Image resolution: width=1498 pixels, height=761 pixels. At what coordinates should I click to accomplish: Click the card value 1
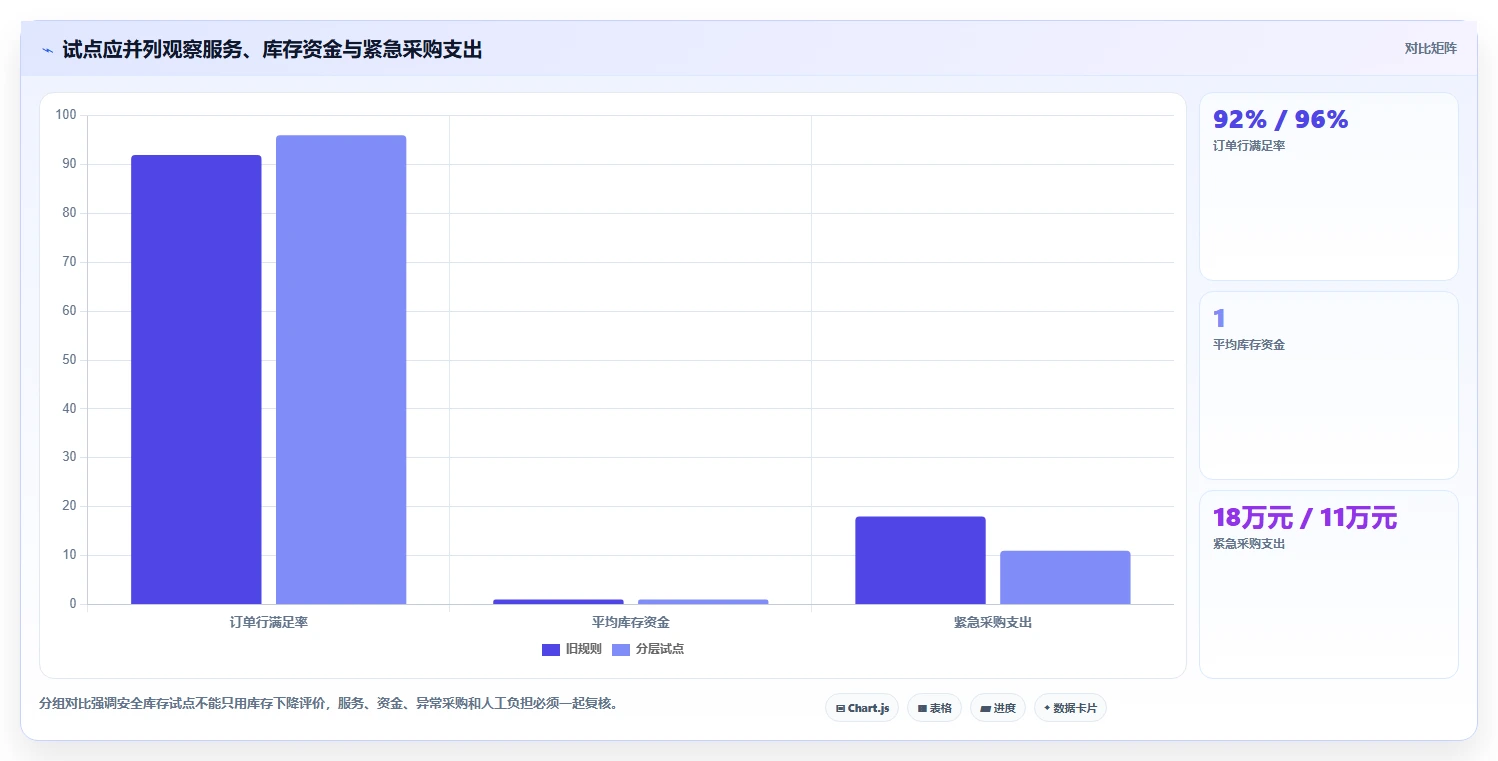(x=1219, y=319)
